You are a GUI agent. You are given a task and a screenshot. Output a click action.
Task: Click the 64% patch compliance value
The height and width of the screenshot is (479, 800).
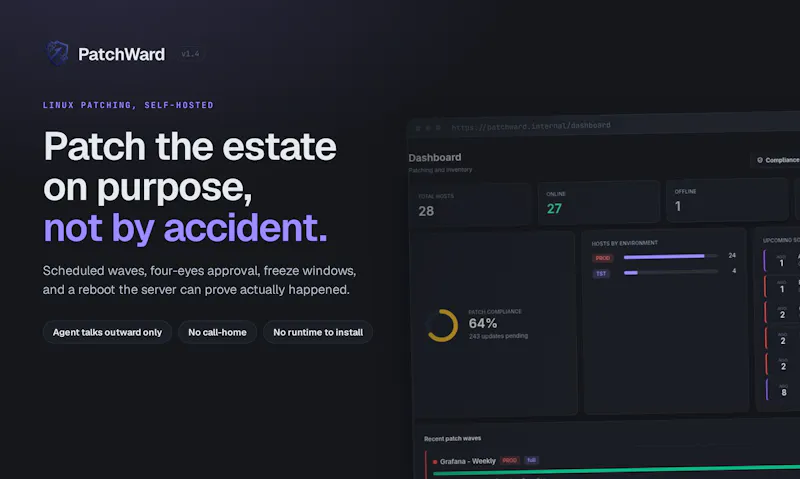[x=483, y=323]
